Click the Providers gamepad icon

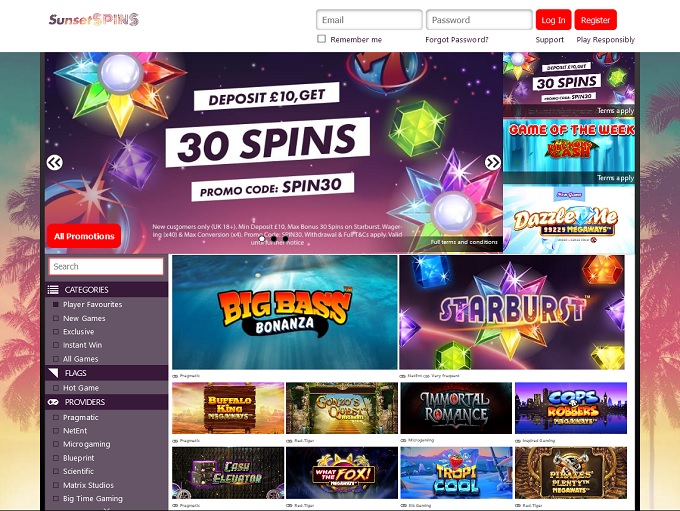tap(53, 402)
